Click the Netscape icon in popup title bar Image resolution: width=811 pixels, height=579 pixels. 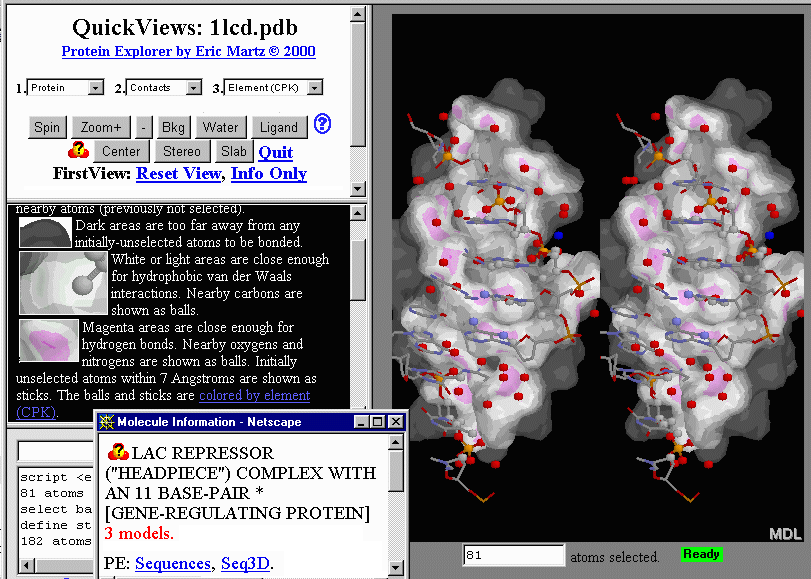(x=106, y=422)
